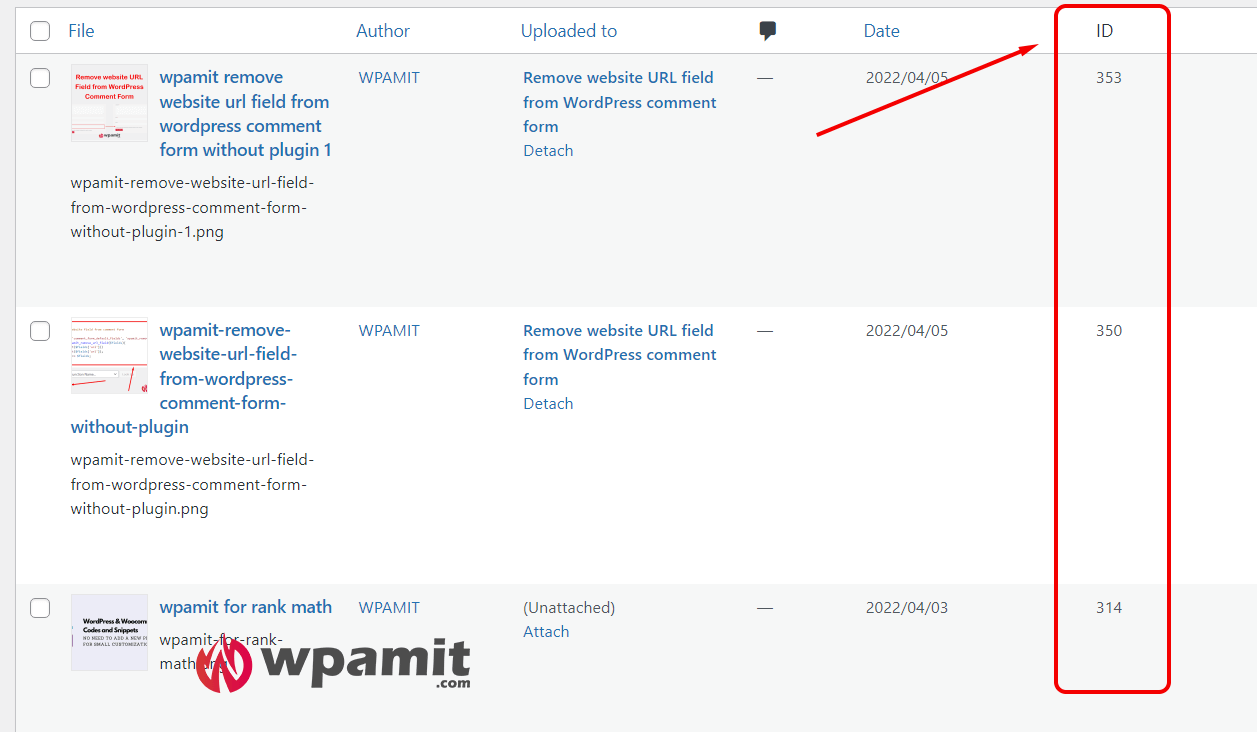Tick the select-all checkbox in header
Image resolution: width=1257 pixels, height=732 pixels.
coord(40,31)
